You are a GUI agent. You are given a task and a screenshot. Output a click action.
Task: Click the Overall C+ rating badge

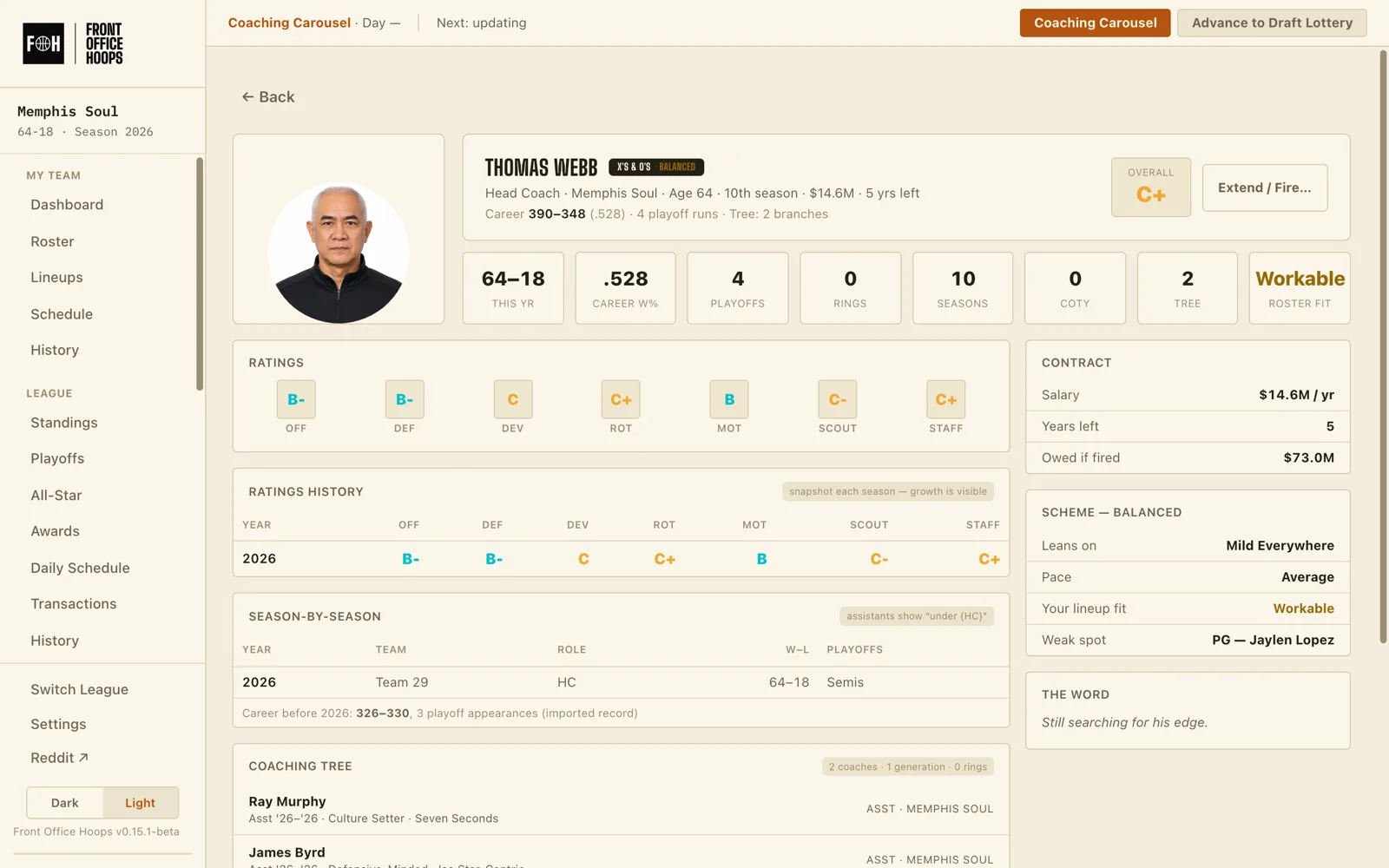pyautogui.click(x=1150, y=187)
